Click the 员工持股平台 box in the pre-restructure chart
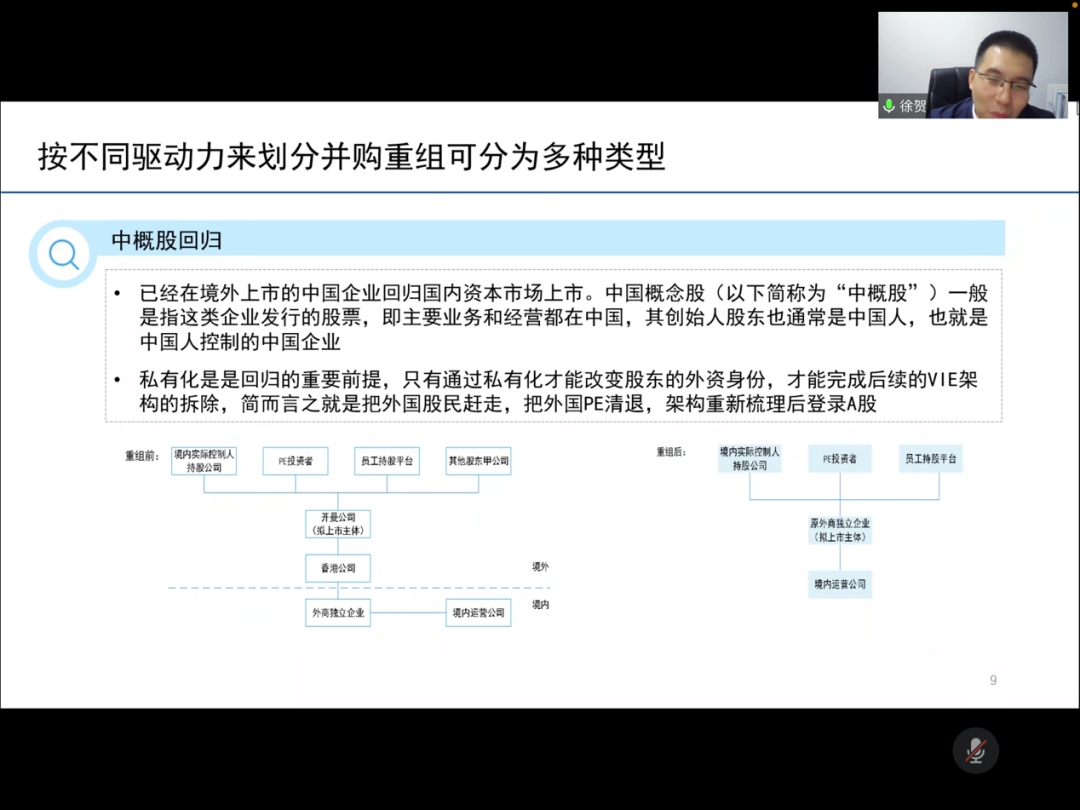 click(x=386, y=461)
